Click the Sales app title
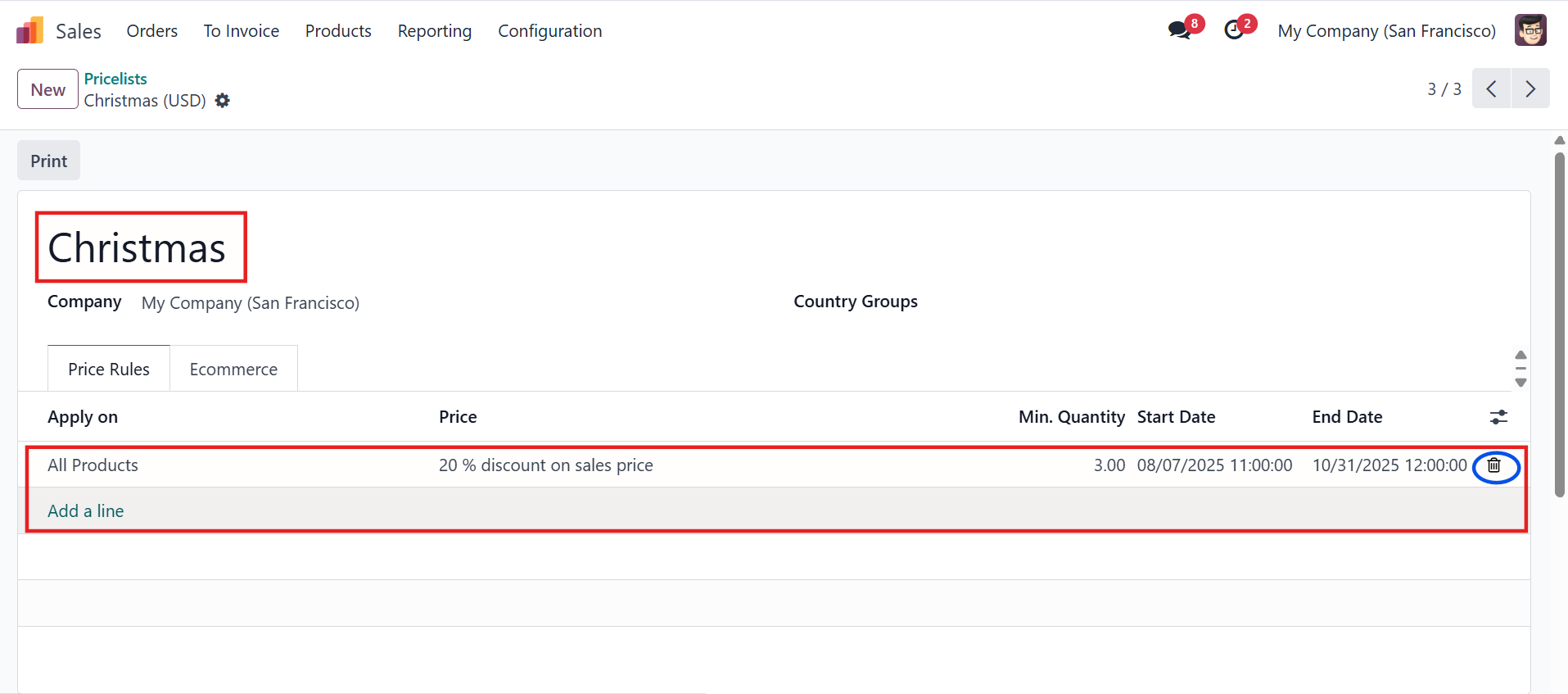 pyautogui.click(x=79, y=31)
